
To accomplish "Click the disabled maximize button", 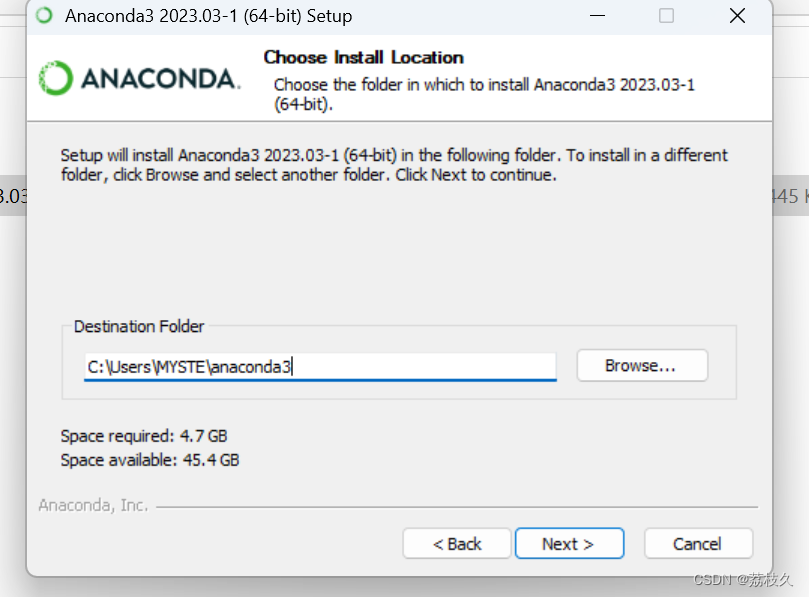I will coord(666,16).
